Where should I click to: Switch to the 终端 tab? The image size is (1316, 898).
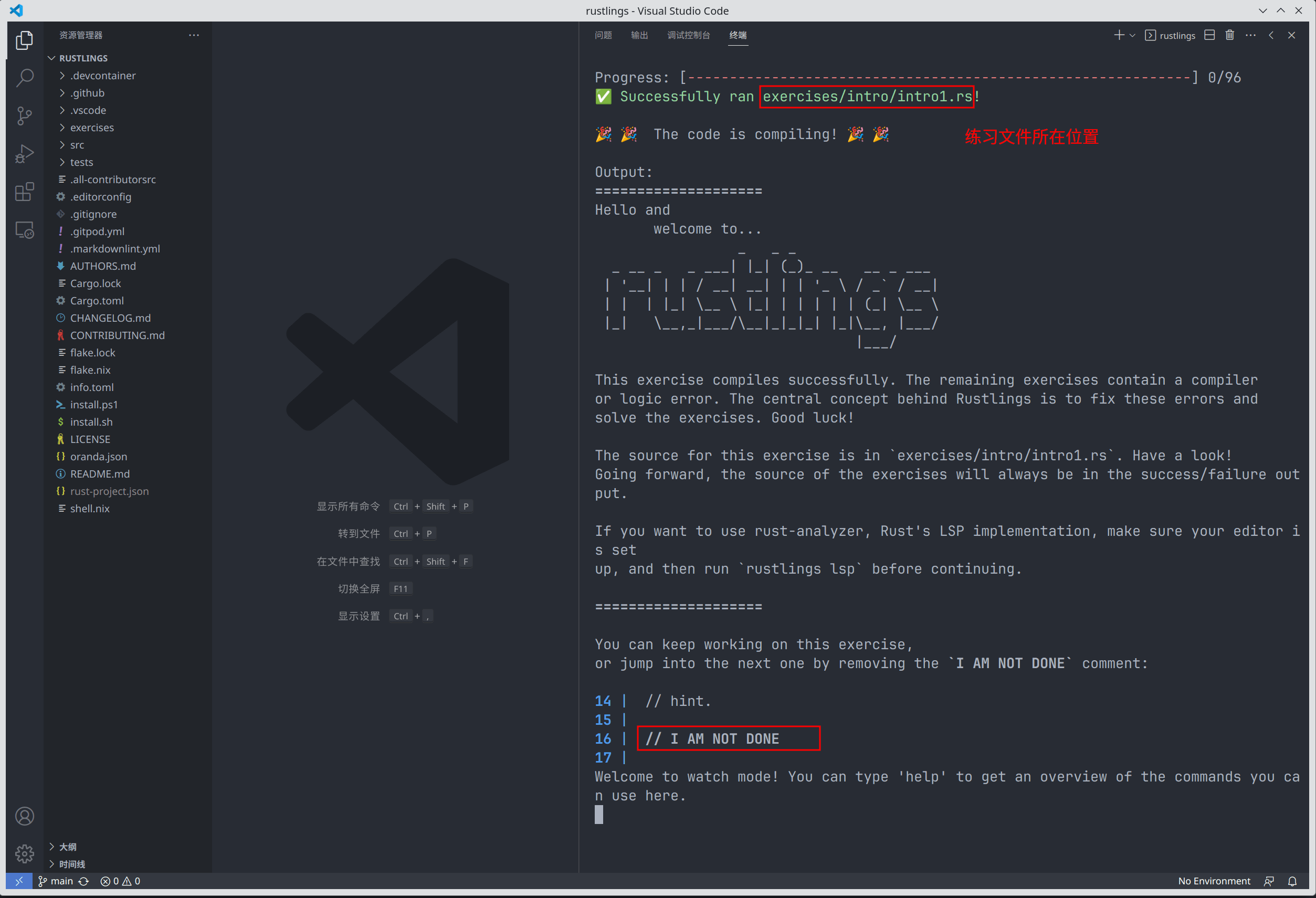(738, 35)
